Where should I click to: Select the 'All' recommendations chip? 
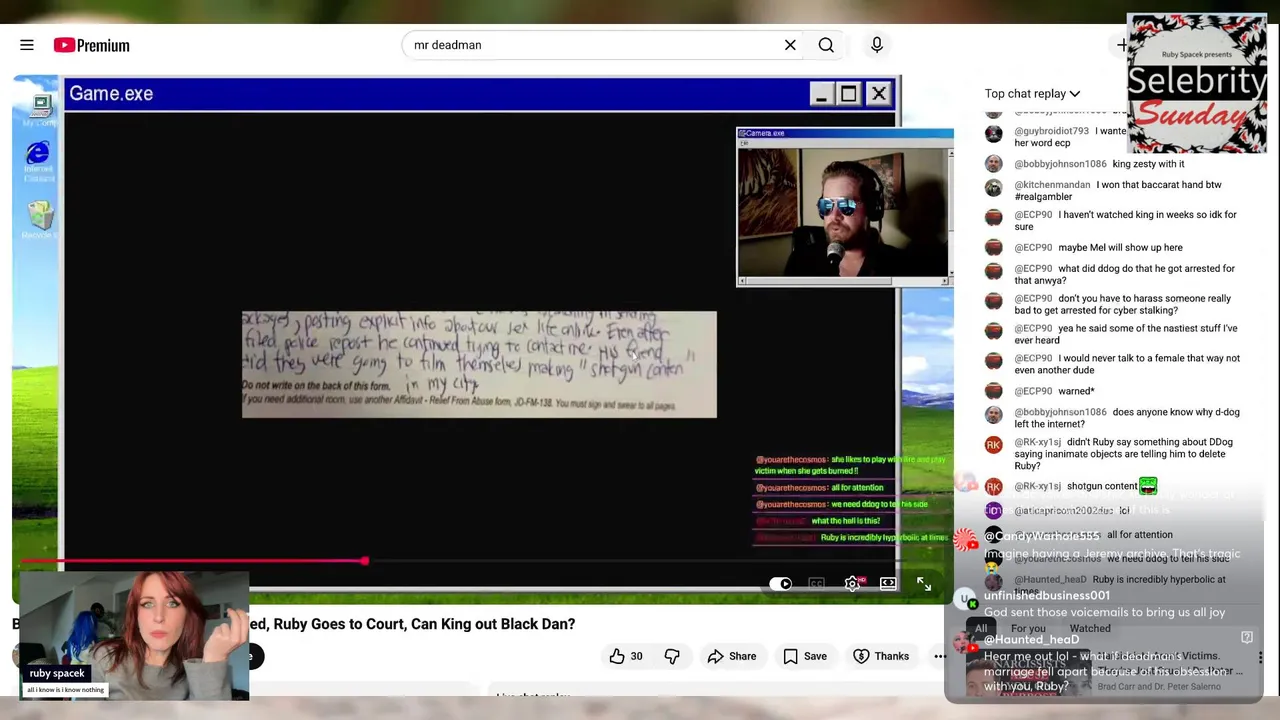[x=981, y=629]
